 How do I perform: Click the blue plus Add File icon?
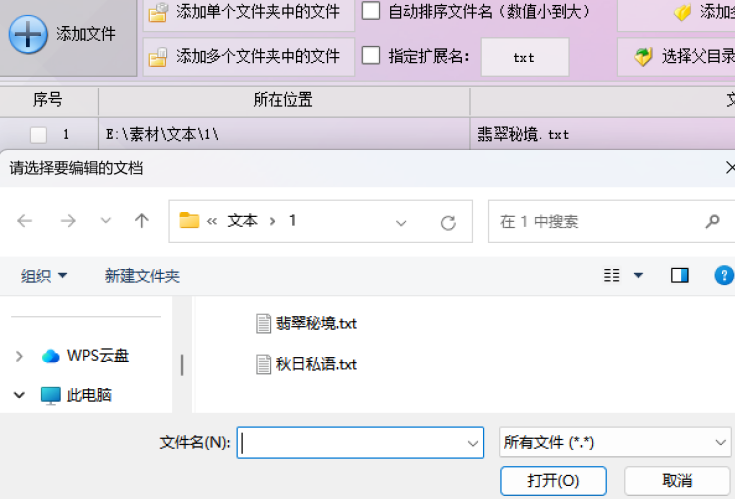(28, 34)
